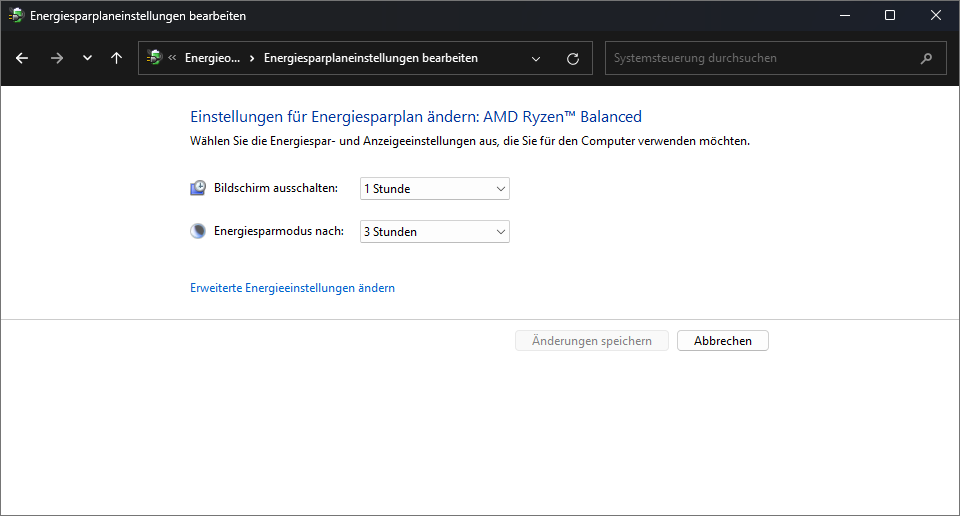This screenshot has width=960, height=516.
Task: Maximize the window
Action: click(x=890, y=15)
